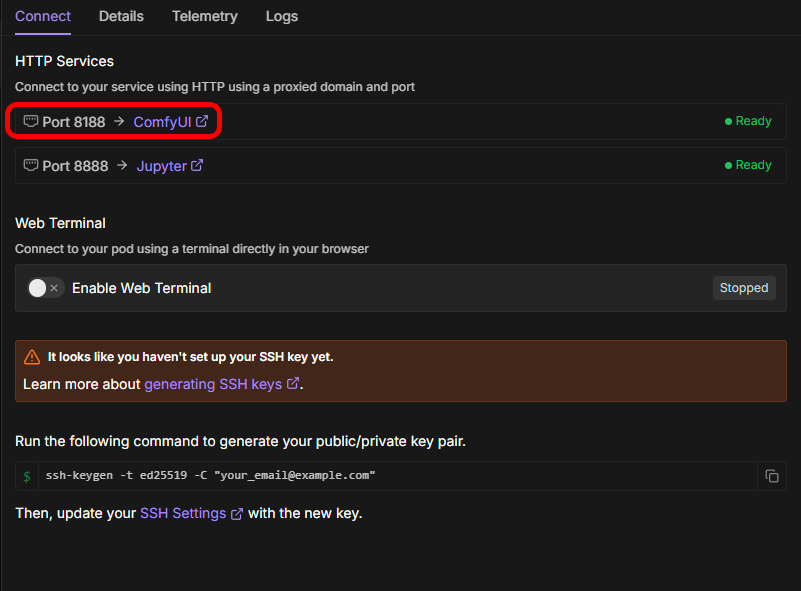Open the ComfyUI link on port 8188
The image size is (801, 591).
click(x=162, y=122)
